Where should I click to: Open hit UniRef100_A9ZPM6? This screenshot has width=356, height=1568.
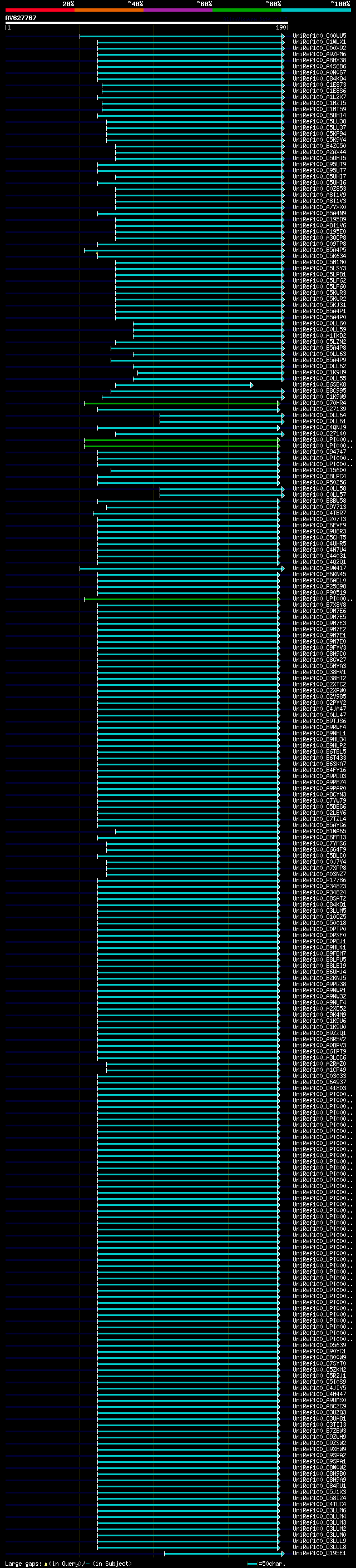319,54
